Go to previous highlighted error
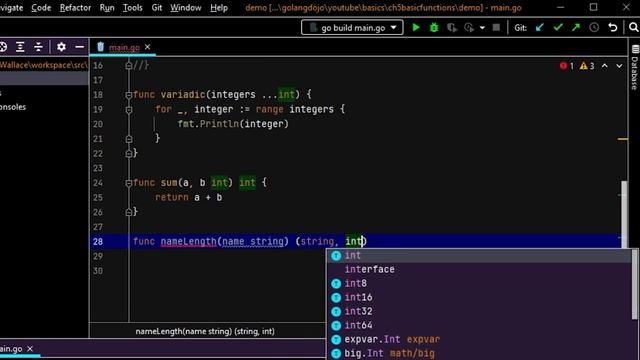Viewport: 640px width, 360px height. [604, 66]
